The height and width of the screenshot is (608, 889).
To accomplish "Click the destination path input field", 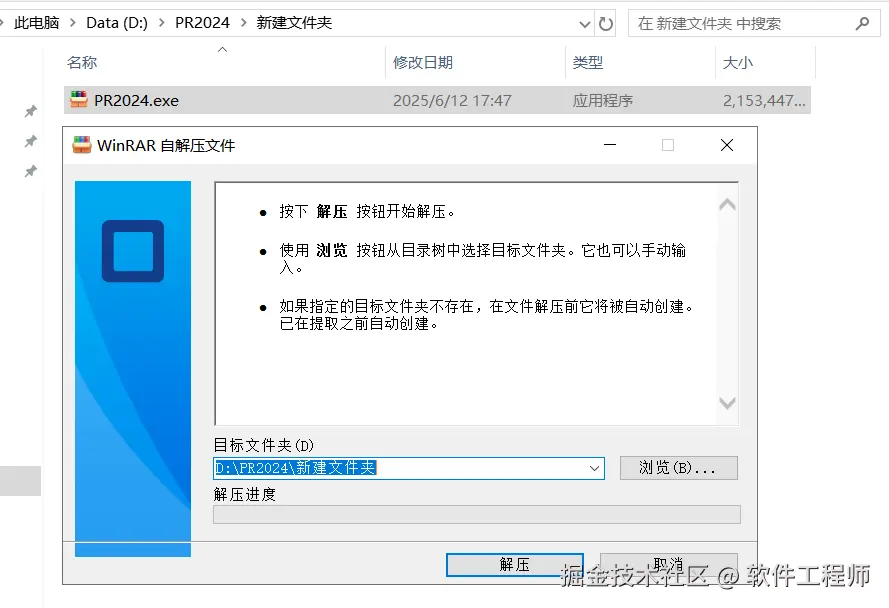I will pos(409,468).
